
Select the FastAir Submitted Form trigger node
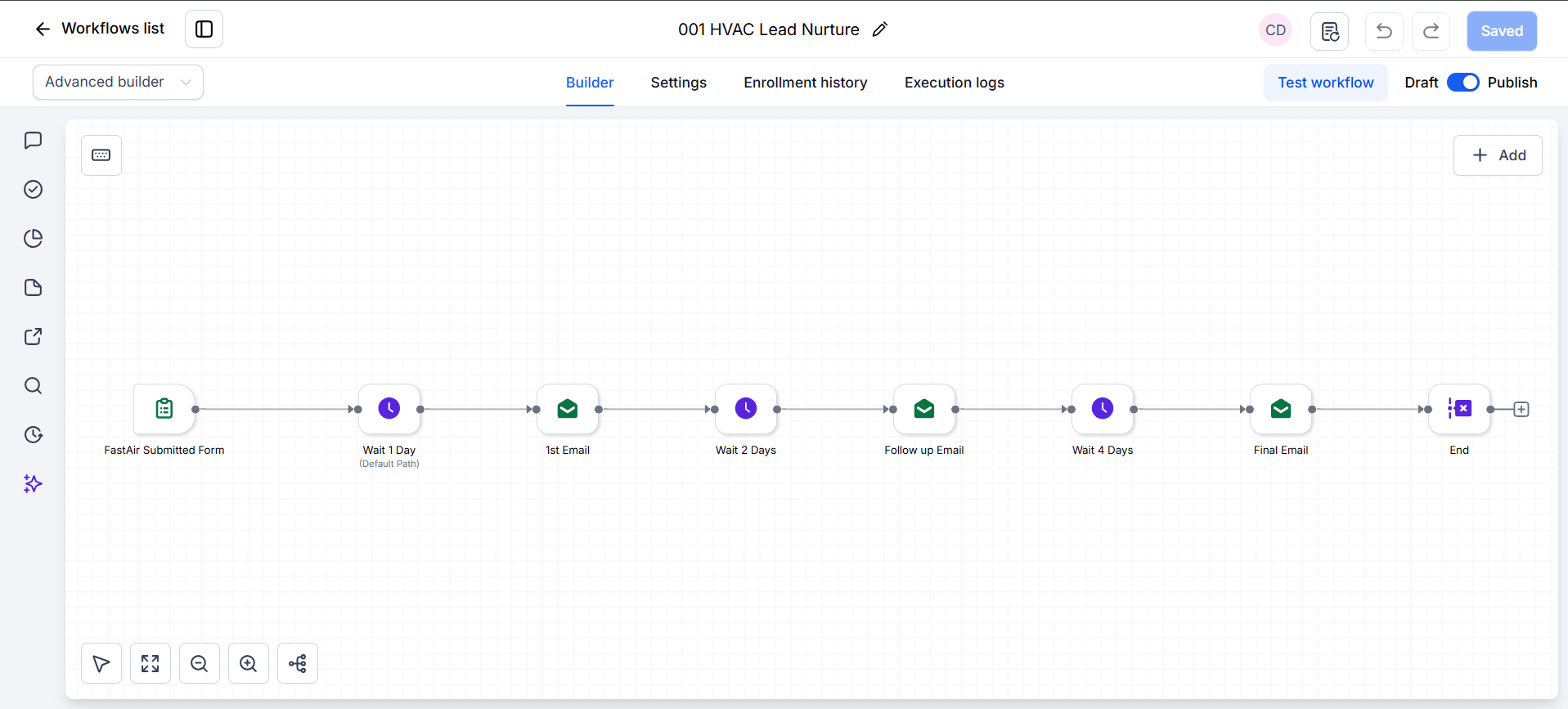(164, 409)
